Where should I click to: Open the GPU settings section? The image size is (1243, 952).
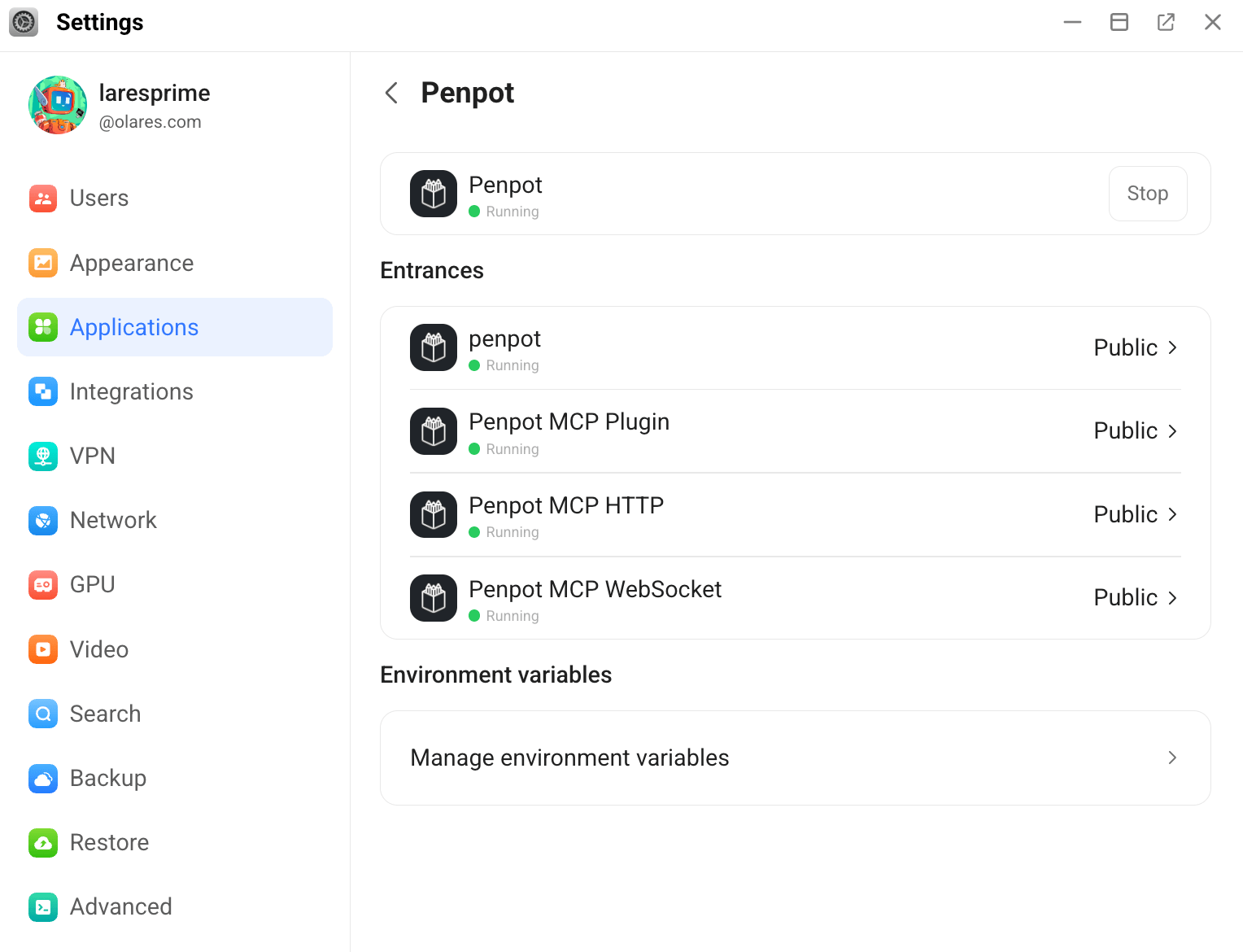pos(175,584)
